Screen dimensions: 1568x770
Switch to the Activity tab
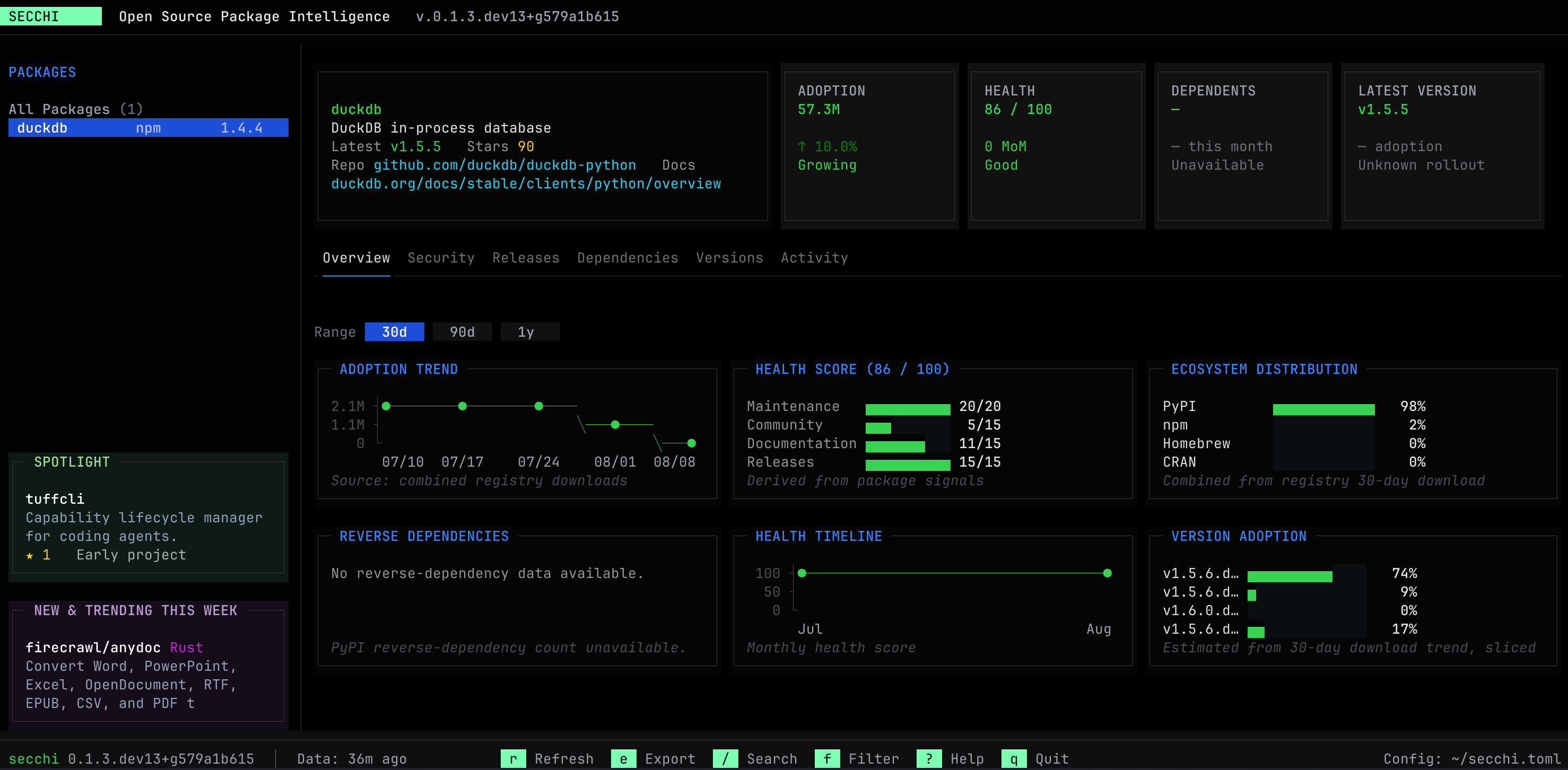click(814, 258)
